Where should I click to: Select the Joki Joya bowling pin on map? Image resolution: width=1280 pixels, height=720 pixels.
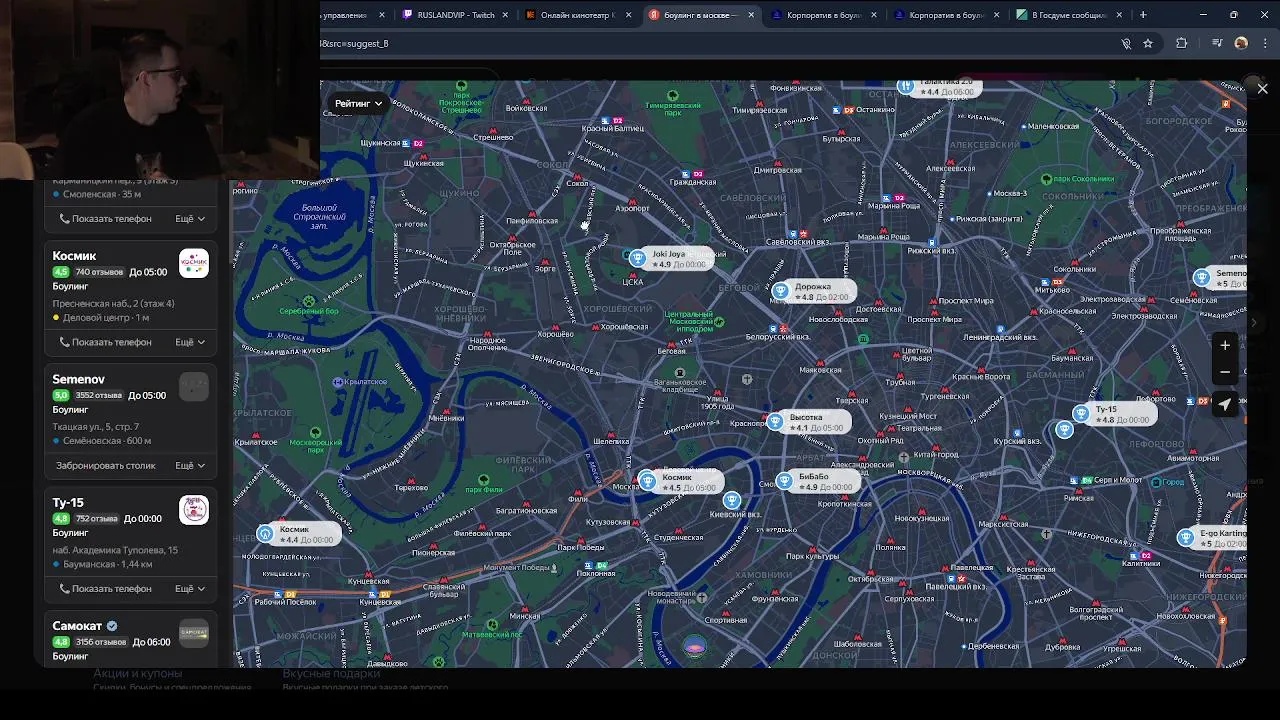point(638,259)
